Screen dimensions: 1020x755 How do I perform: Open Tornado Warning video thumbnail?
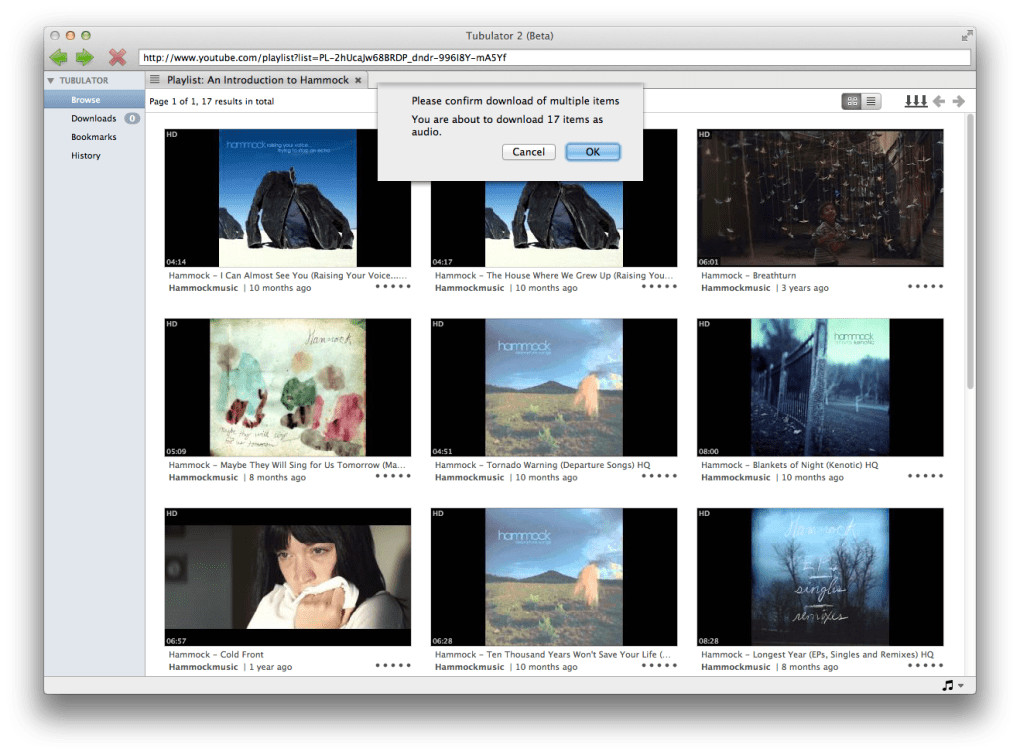click(554, 388)
